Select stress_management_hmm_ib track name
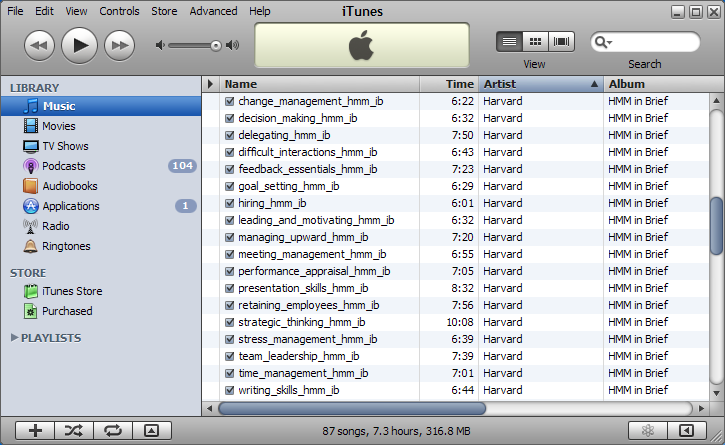Viewport: 725px width, 445px height. (x=307, y=340)
